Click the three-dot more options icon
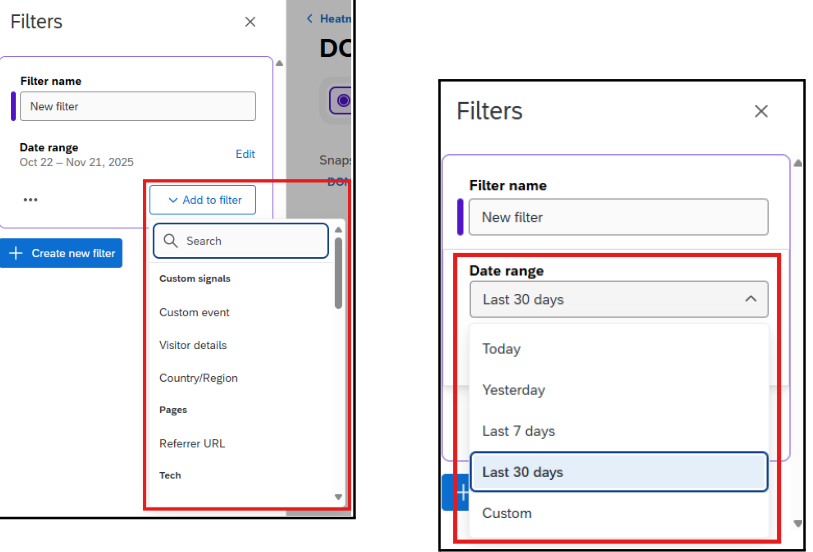This screenshot has height=552, width=813. 31,200
